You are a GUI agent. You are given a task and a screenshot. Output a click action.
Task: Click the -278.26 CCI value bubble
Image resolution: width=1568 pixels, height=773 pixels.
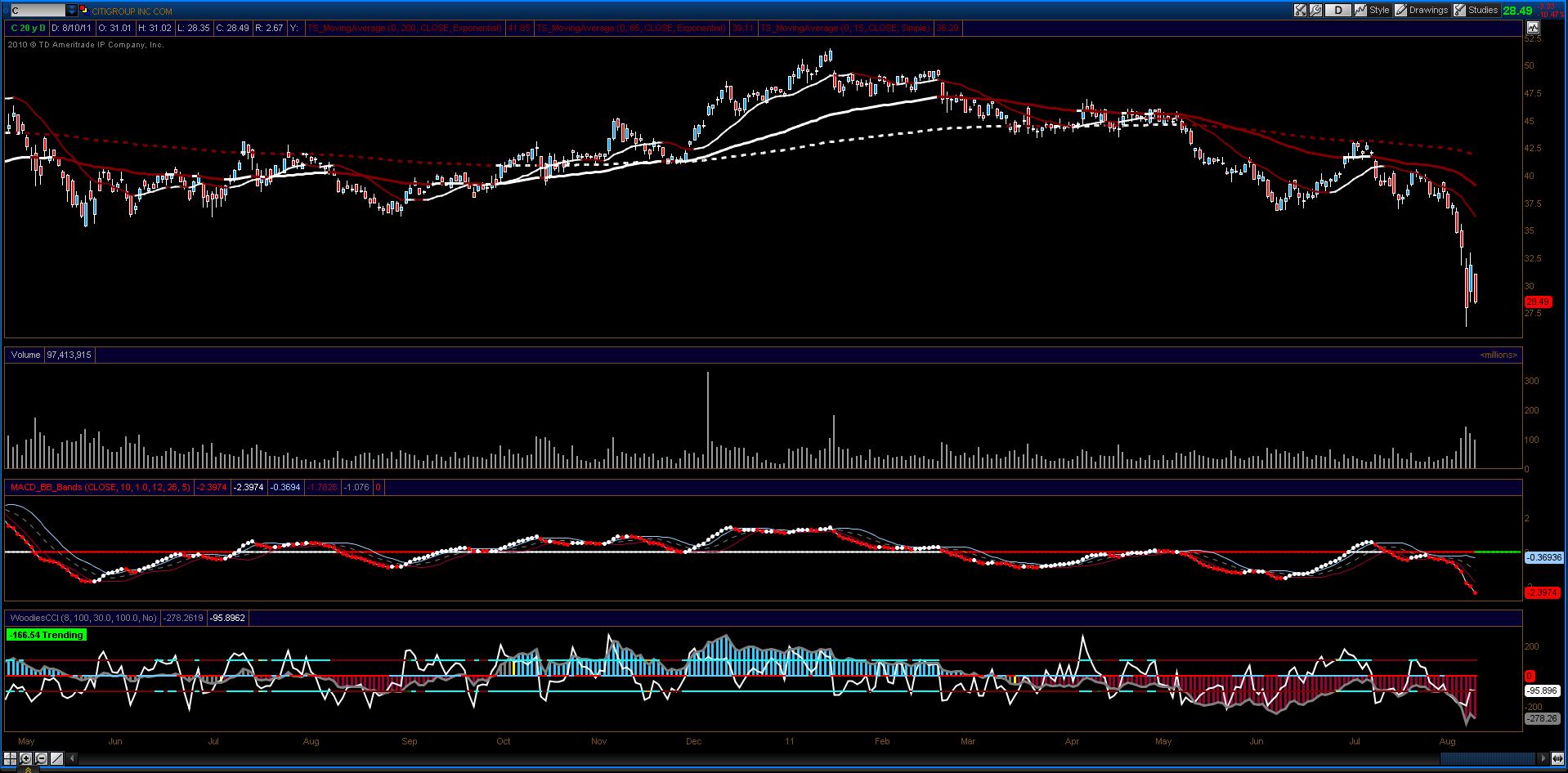coord(1543,719)
